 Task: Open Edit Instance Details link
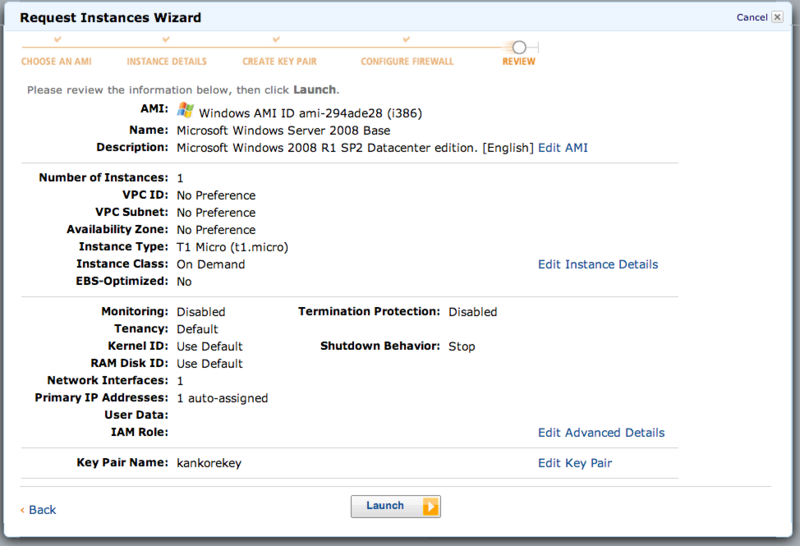click(598, 264)
